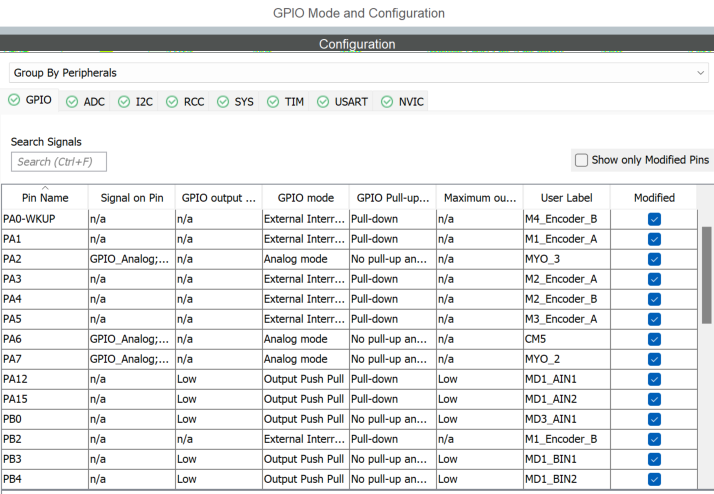Uncheck Modified checkbox for CM5 row

(x=654, y=339)
